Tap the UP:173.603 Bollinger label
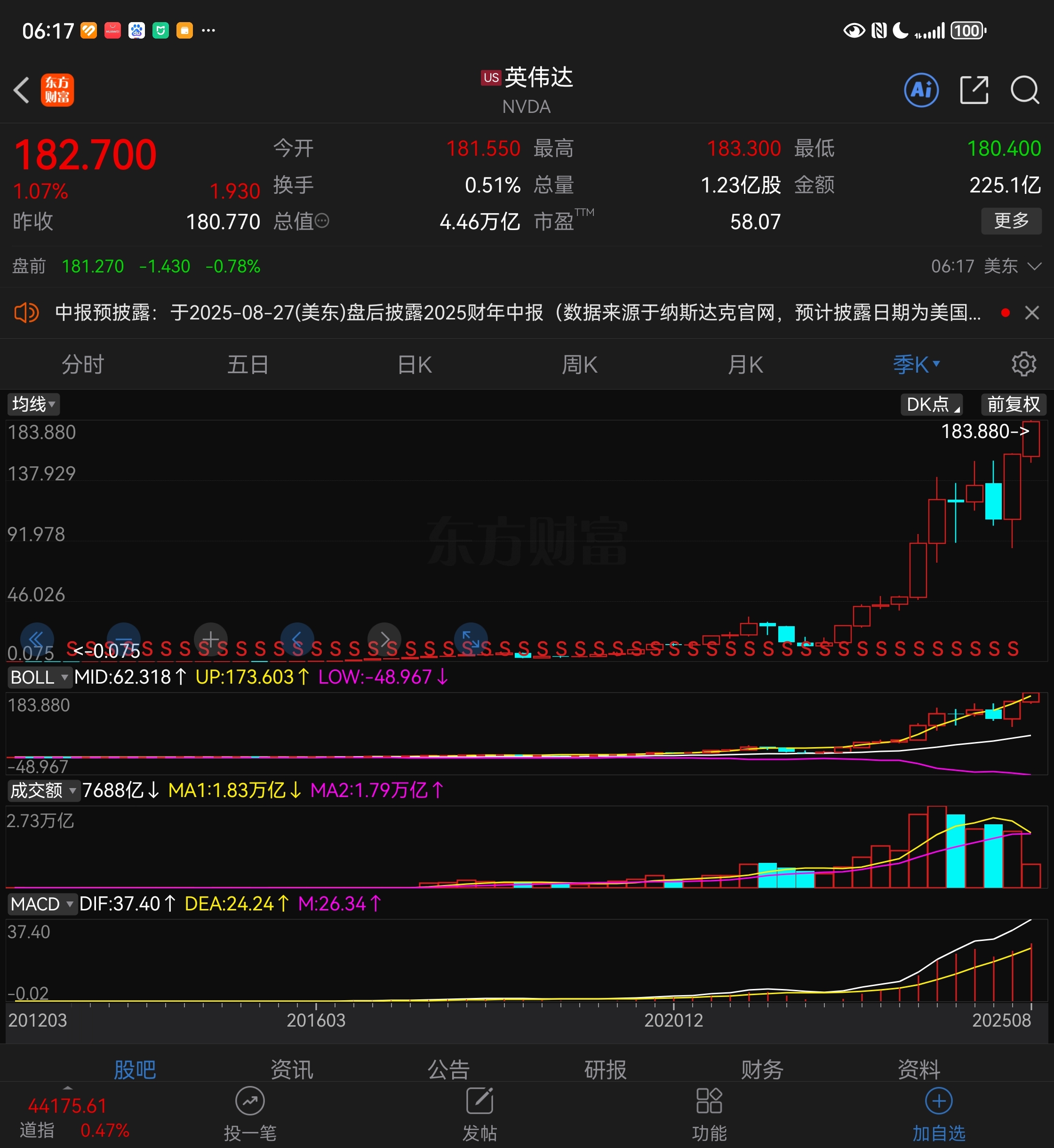Viewport: 1054px width, 1148px height. point(252,678)
